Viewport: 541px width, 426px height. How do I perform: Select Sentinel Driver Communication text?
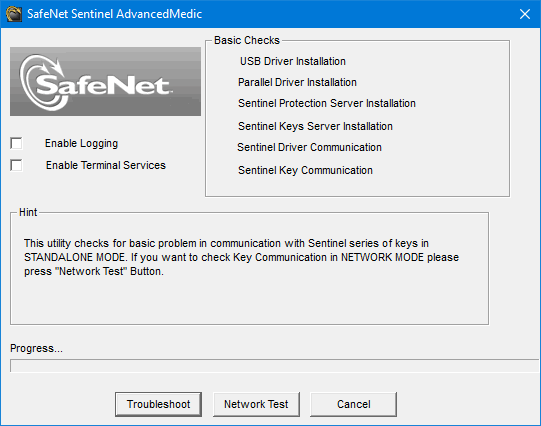coord(309,147)
